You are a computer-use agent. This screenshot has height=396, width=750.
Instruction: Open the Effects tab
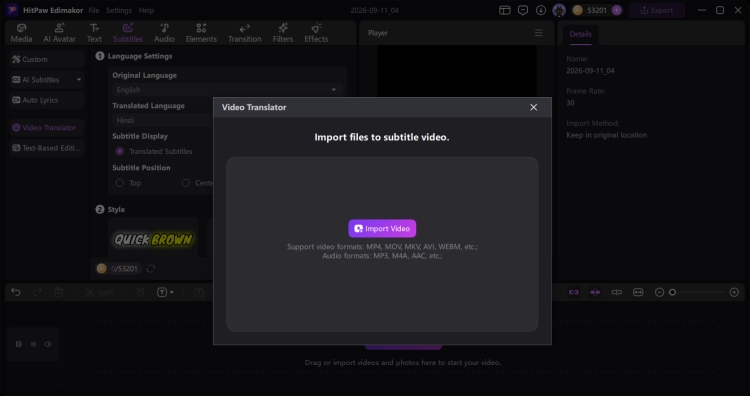pos(316,33)
